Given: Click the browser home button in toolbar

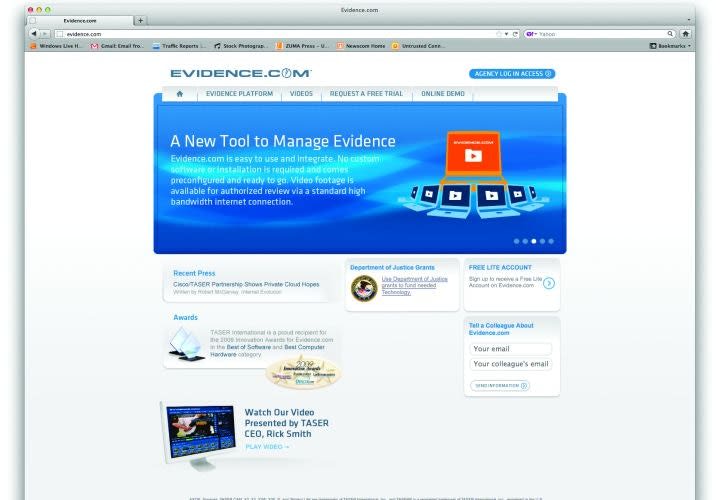Looking at the screenshot, I should (x=685, y=33).
